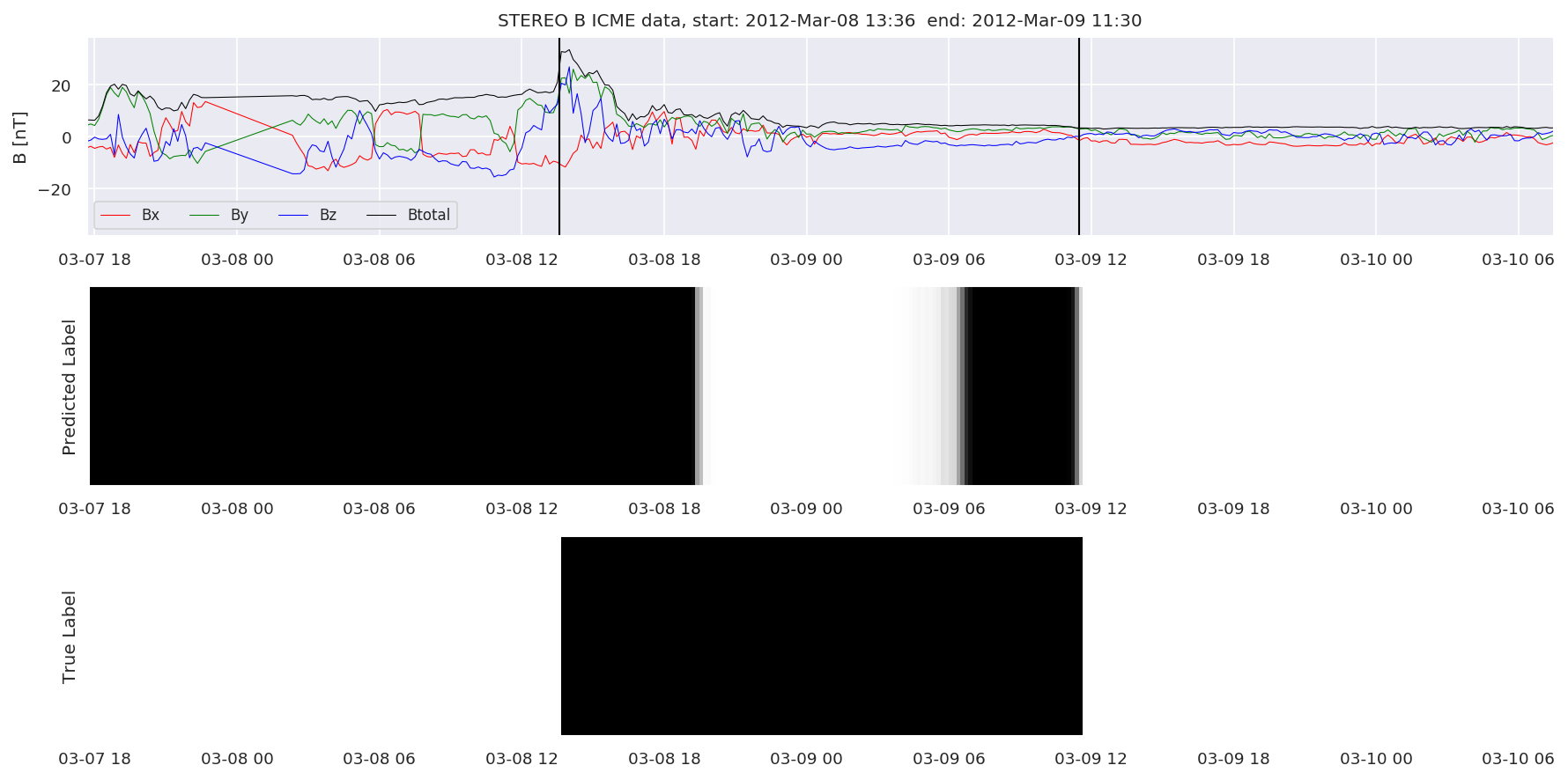Click '03-08 00' tick under the B plot
The height and width of the screenshot is (780, 1568).
[237, 260]
